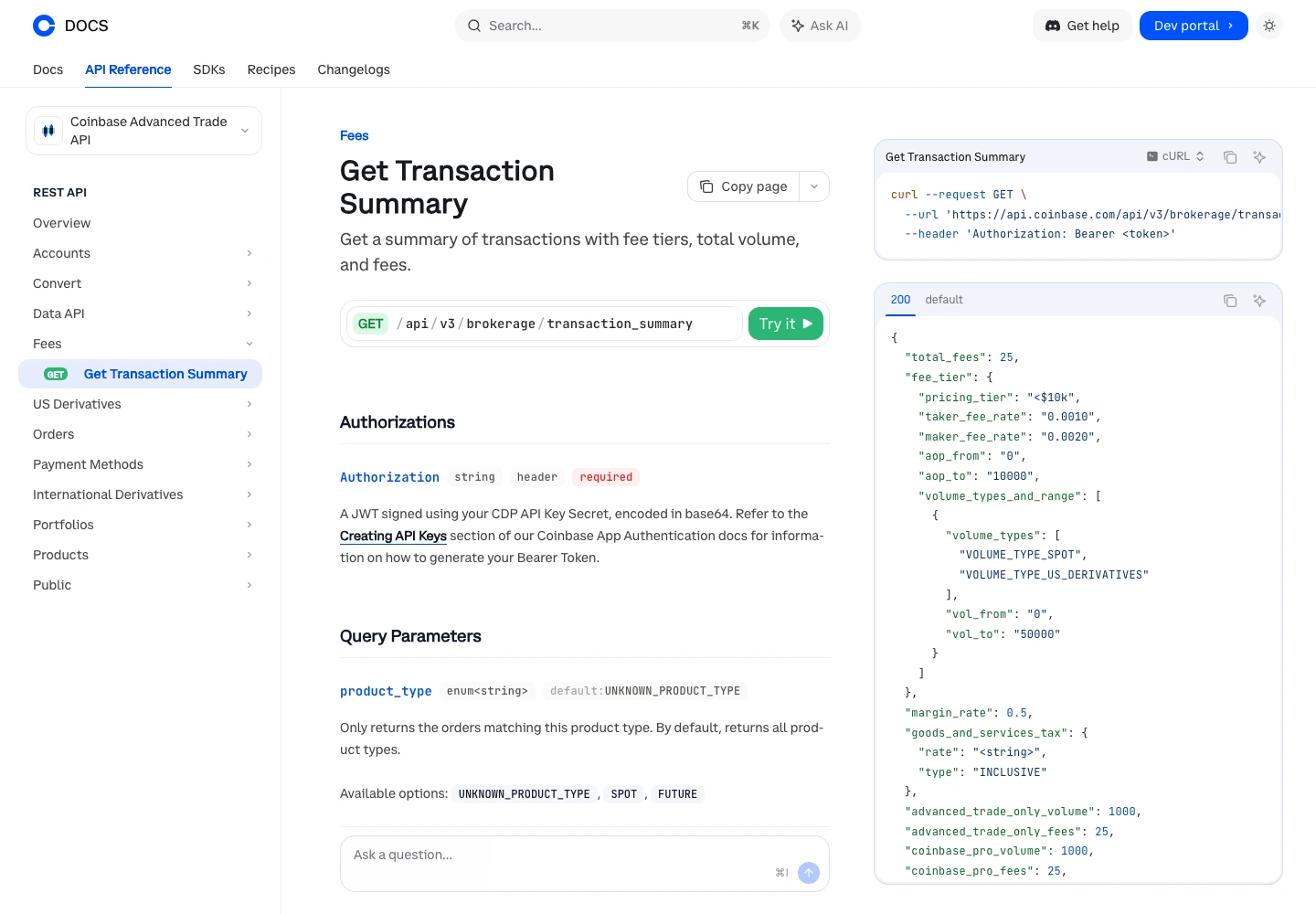Open the cURL language selector
Image resolution: width=1316 pixels, height=914 pixels.
[1175, 156]
